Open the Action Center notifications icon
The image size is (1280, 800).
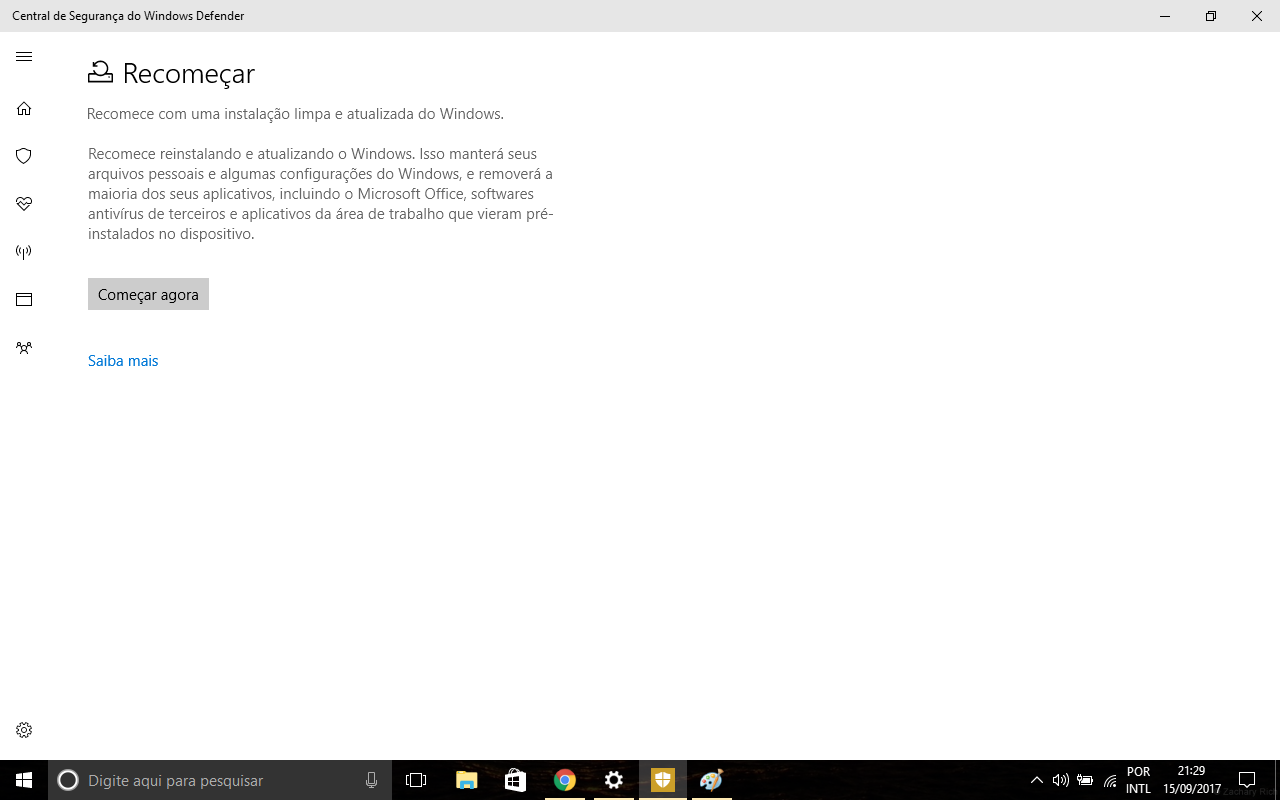click(1247, 780)
